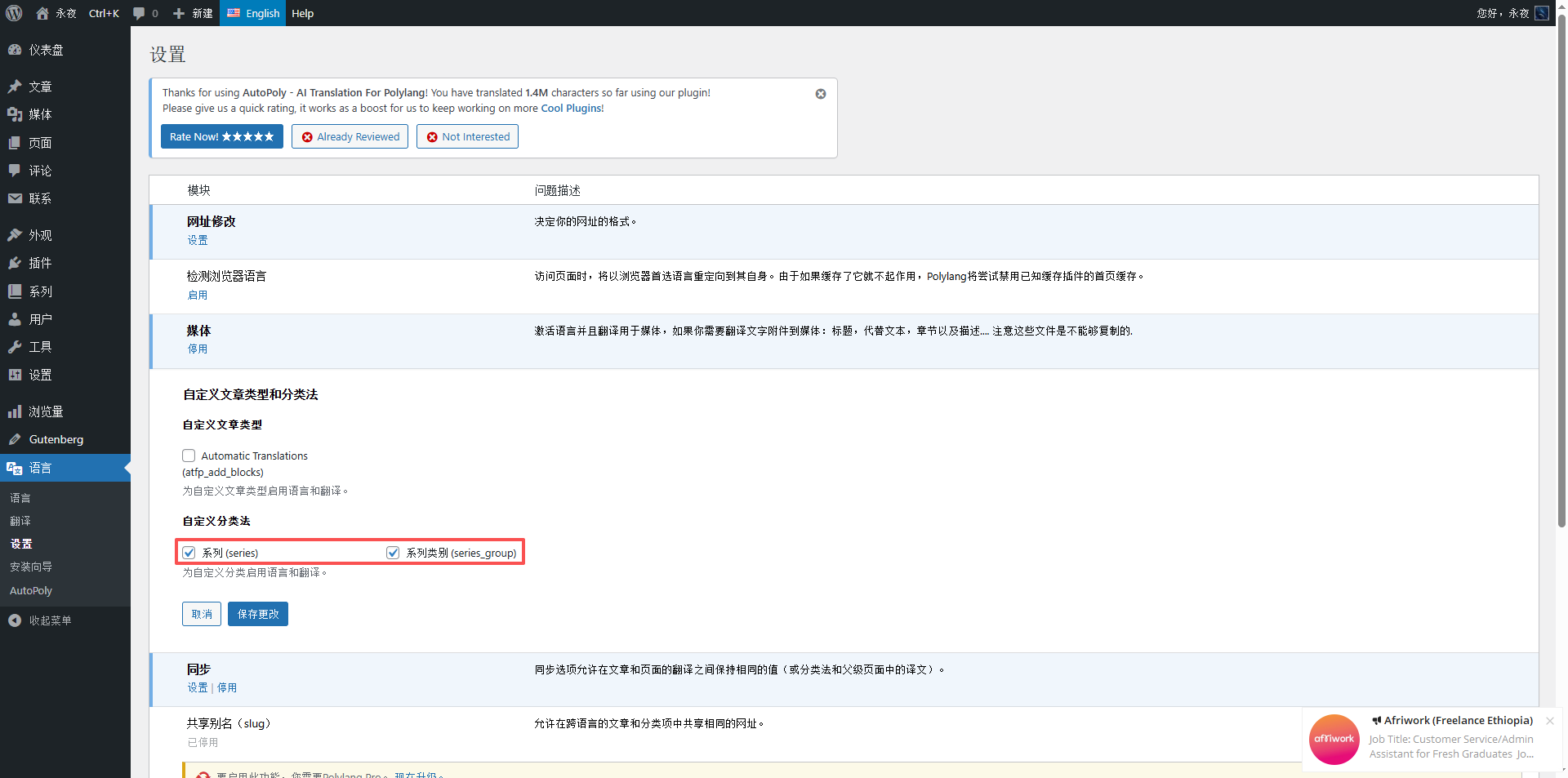Image resolution: width=1568 pixels, height=778 pixels.
Task: Open 外观 appearance brush icon
Action: (15, 235)
